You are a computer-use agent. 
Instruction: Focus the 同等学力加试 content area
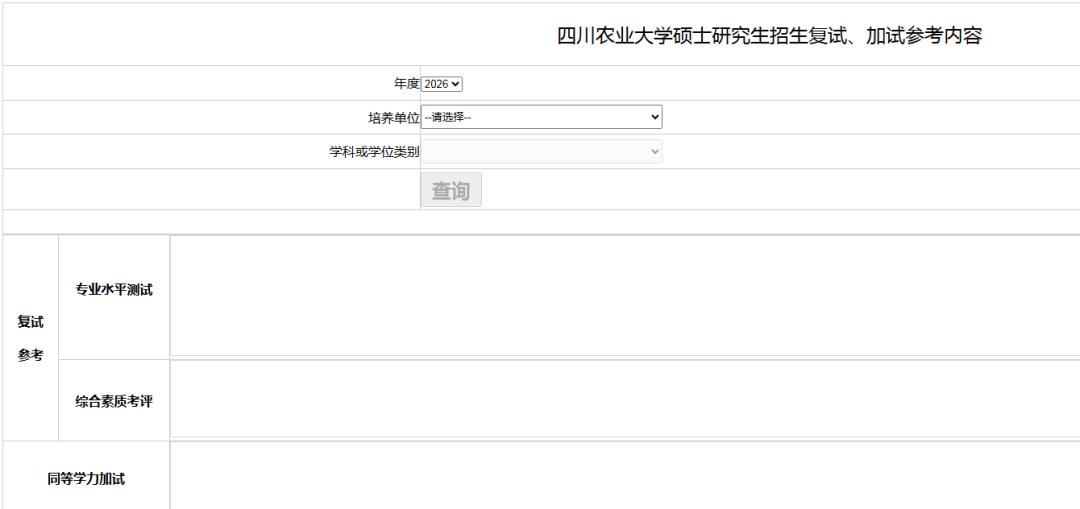(624, 476)
